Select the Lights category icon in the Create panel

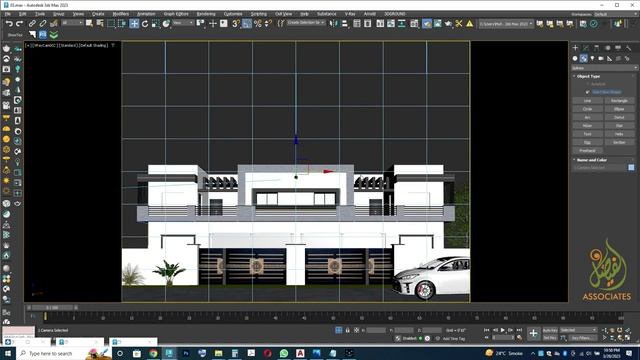point(592,58)
